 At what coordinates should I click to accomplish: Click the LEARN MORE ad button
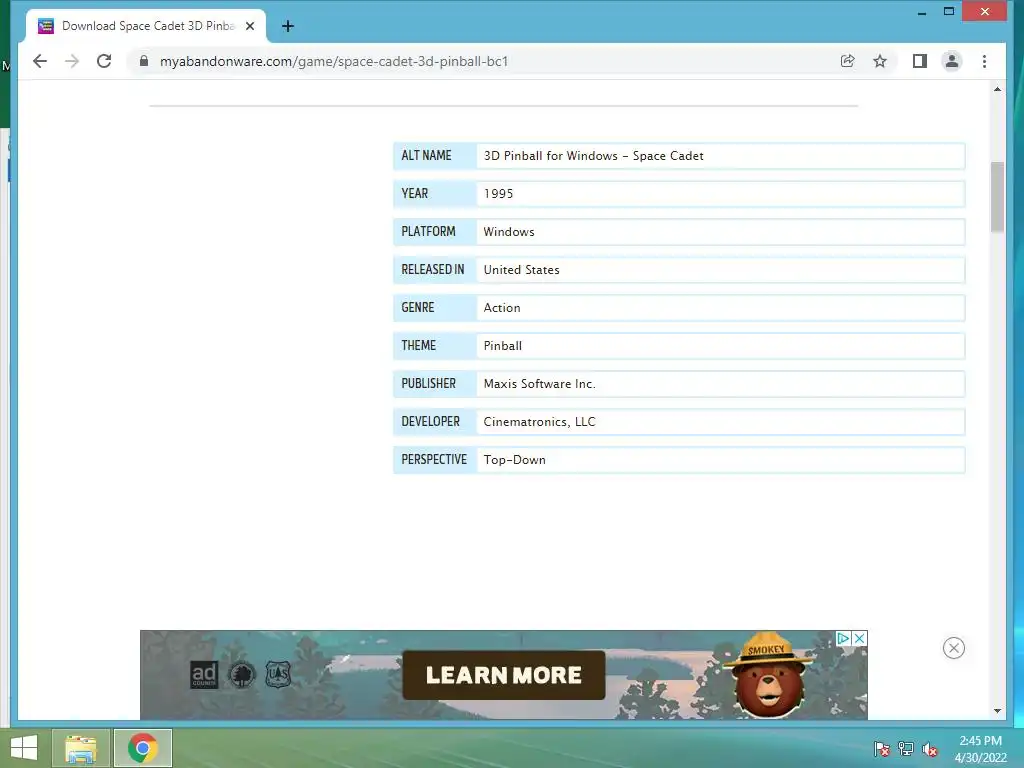pos(504,675)
